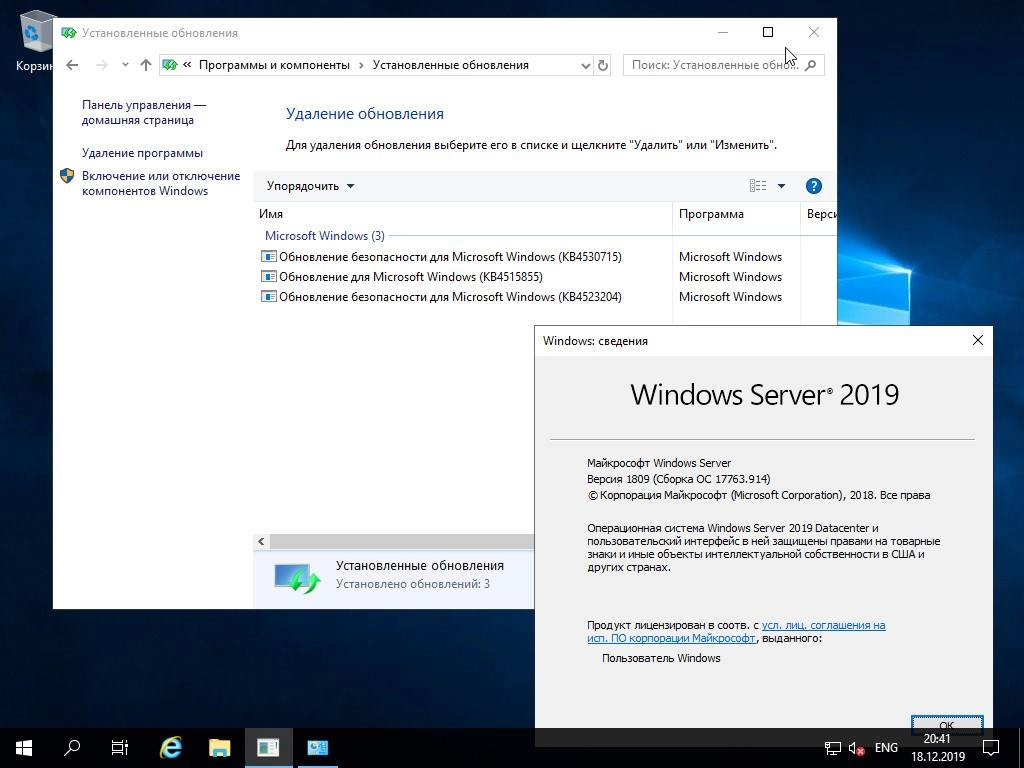Open recent locations dropdown arrow
1024x768 pixels.
point(125,65)
